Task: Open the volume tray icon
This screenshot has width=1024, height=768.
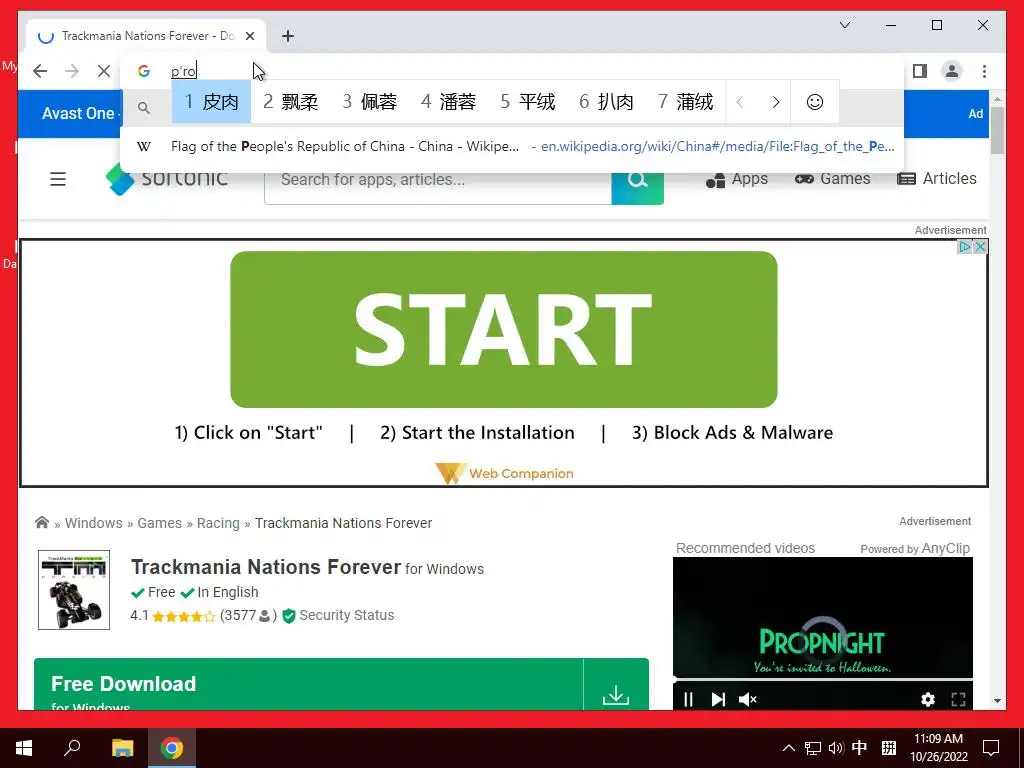Action: (x=835, y=748)
